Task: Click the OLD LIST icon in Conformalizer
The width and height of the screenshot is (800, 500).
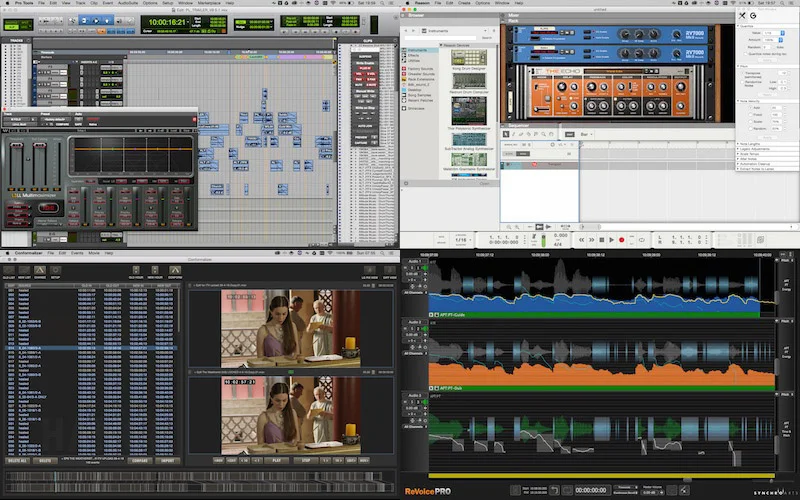Action: click(9, 270)
